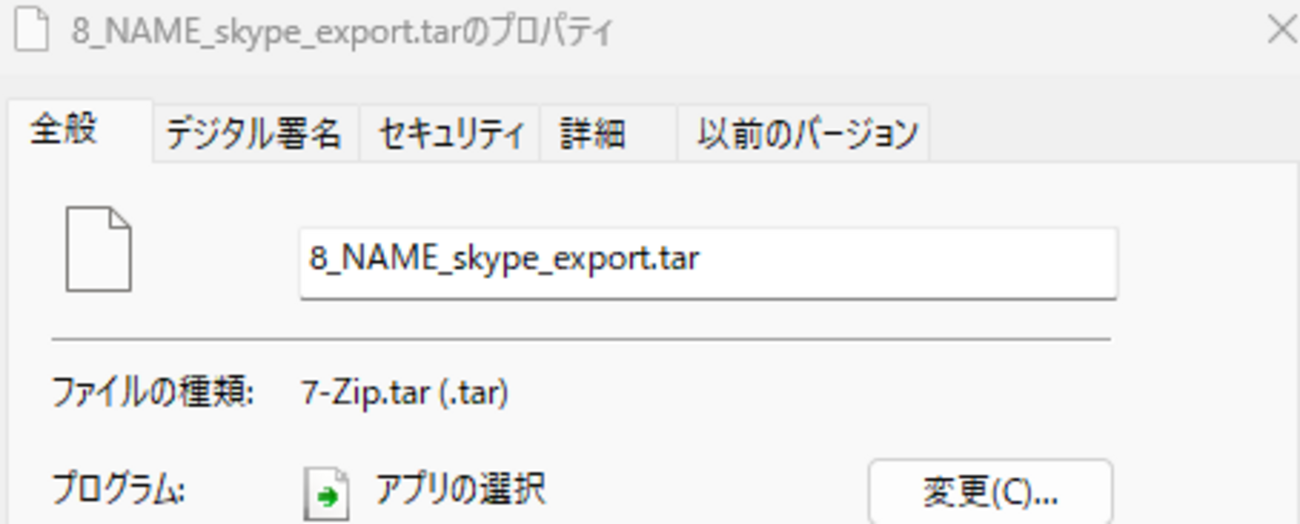Click the green arrow program icon

[x=326, y=493]
